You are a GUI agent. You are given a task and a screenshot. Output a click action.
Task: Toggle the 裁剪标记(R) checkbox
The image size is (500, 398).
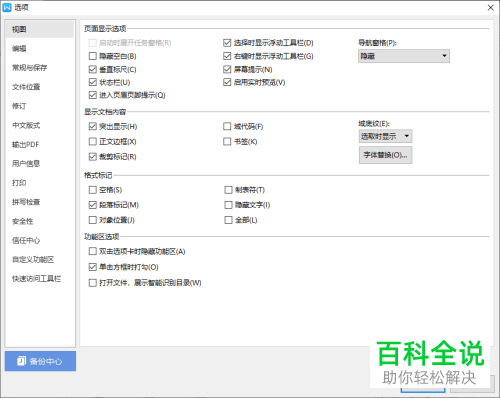point(93,157)
